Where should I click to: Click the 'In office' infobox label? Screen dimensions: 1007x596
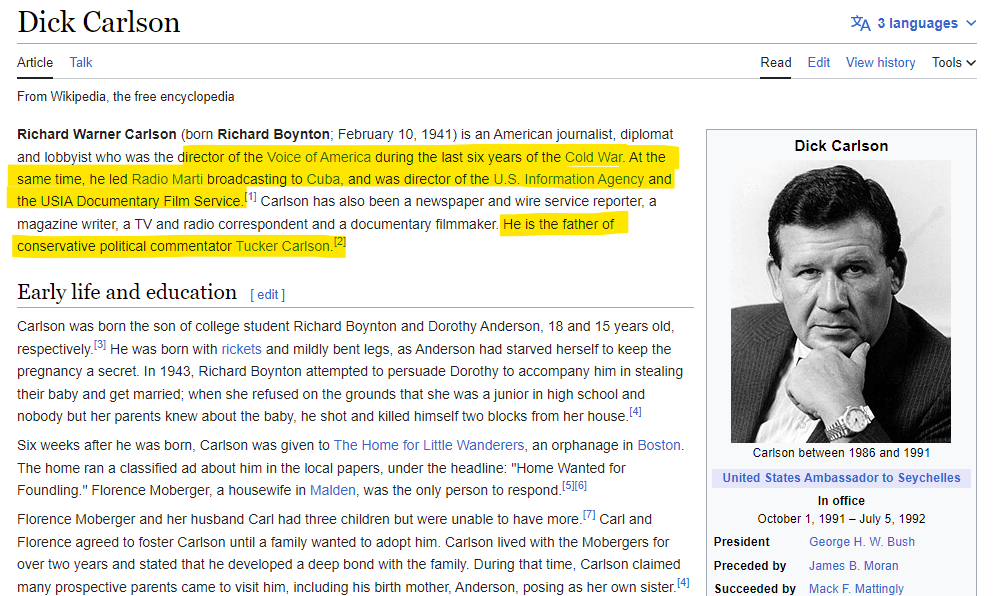point(841,501)
